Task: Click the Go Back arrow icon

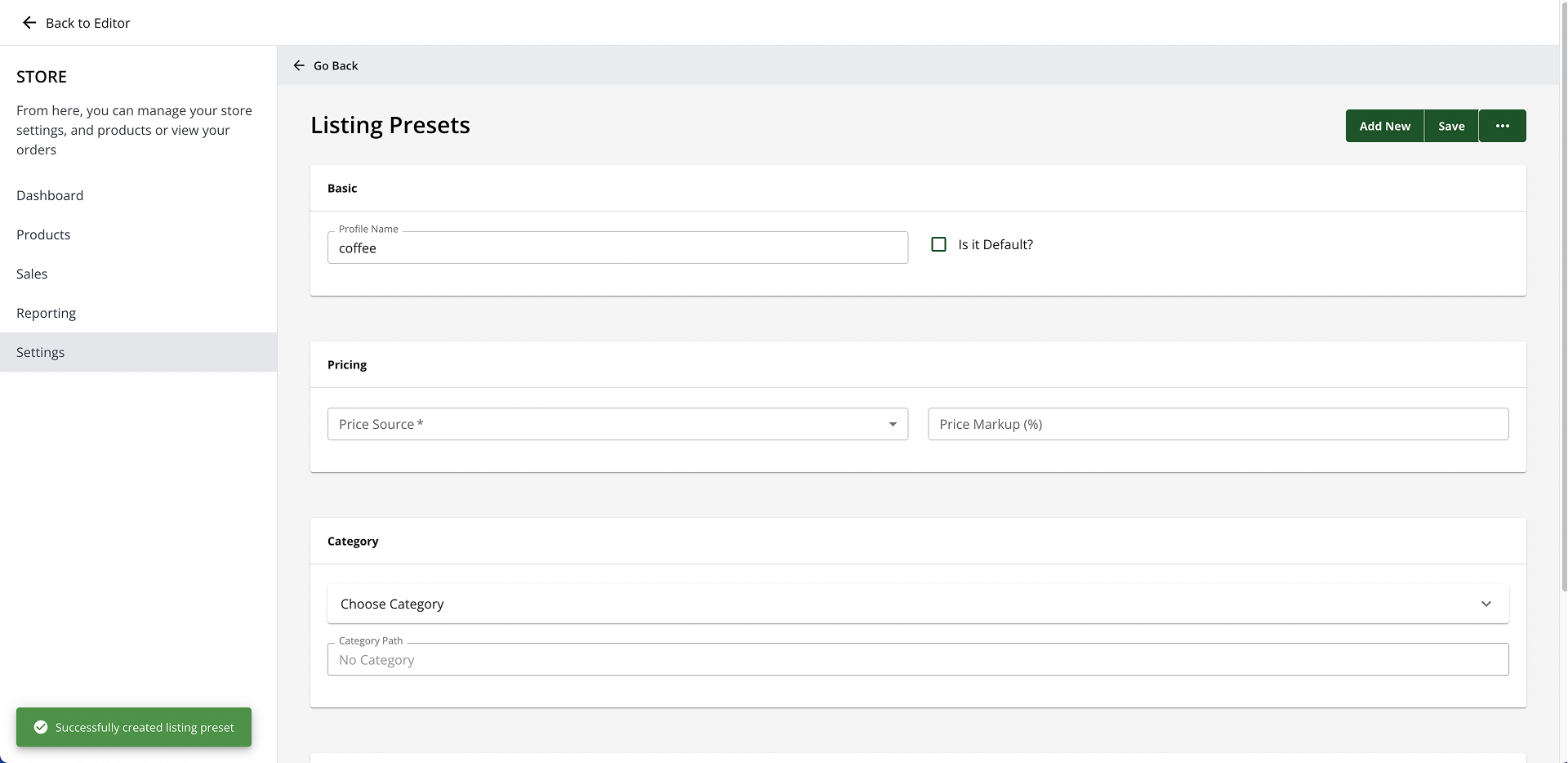Action: tap(299, 65)
